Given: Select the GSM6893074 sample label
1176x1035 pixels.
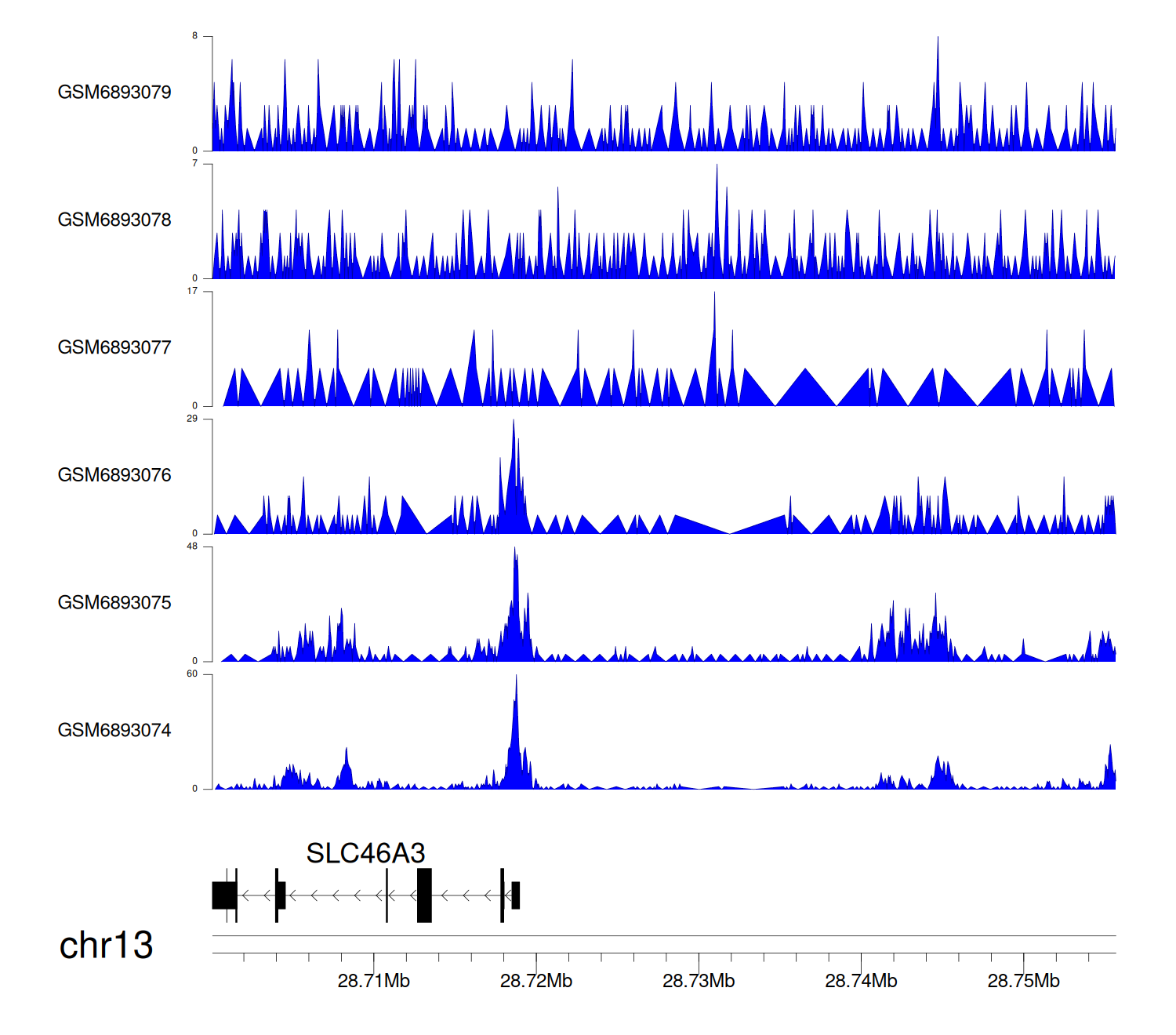Looking at the screenshot, I should point(114,731).
